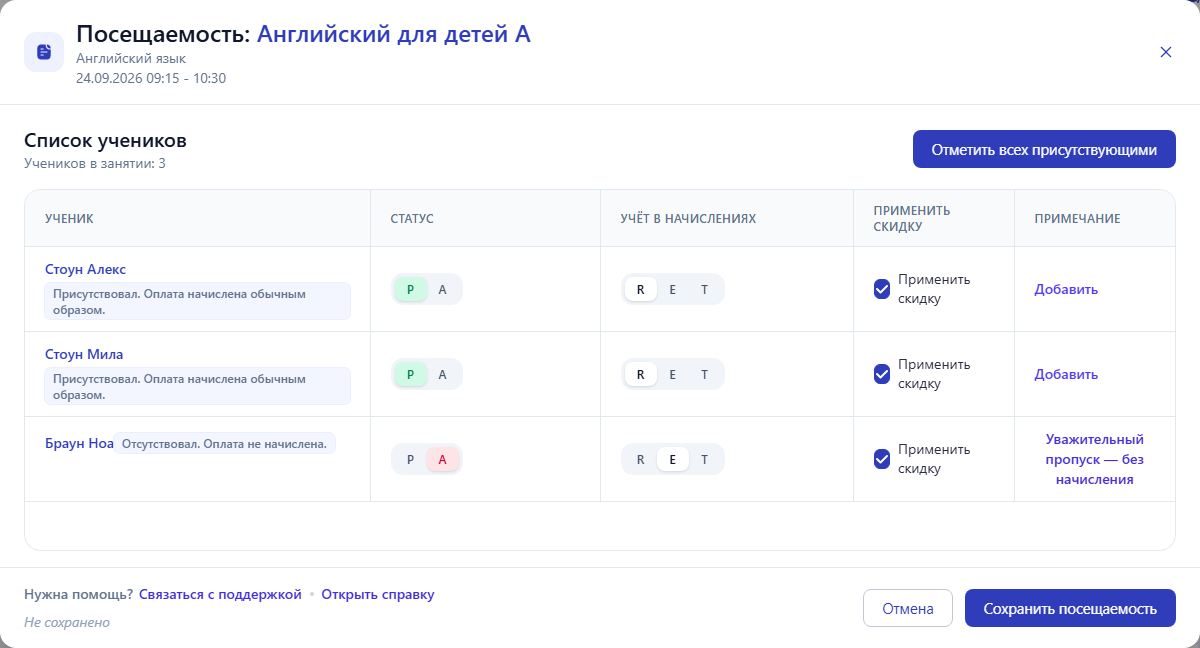Click the 'Применить скидку' column header
The width and height of the screenshot is (1200, 648).
click(x=912, y=218)
